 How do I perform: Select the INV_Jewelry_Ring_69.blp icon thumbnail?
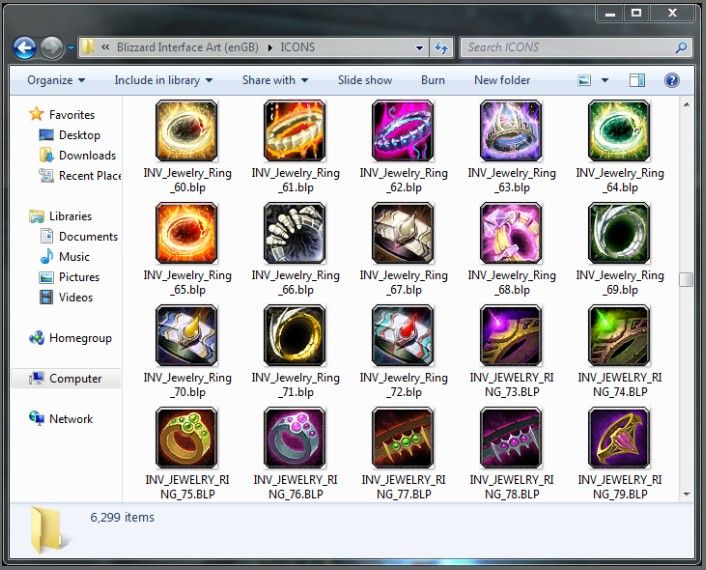619,233
